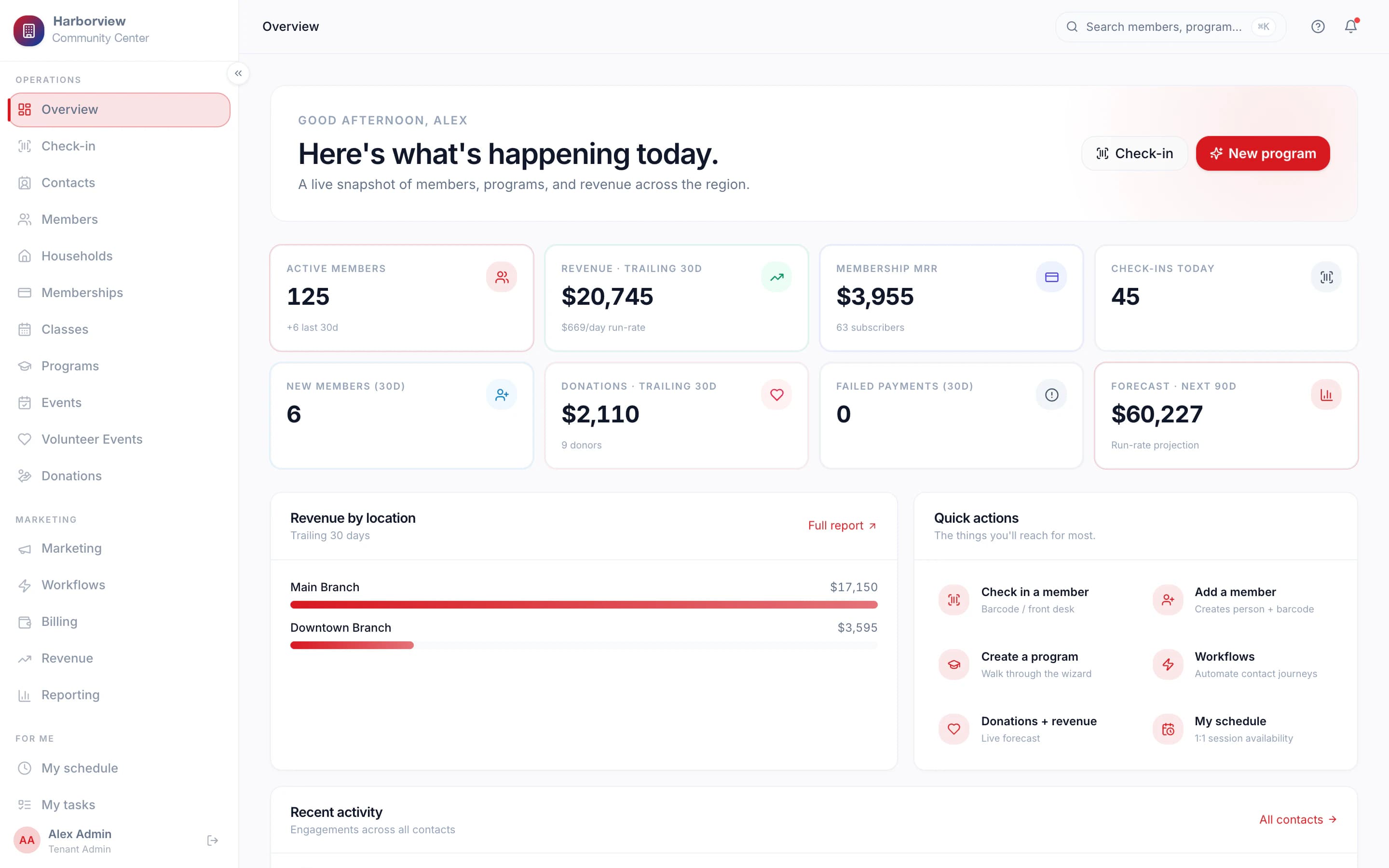
Task: Open the Marketing sidebar item
Action: 120,548
